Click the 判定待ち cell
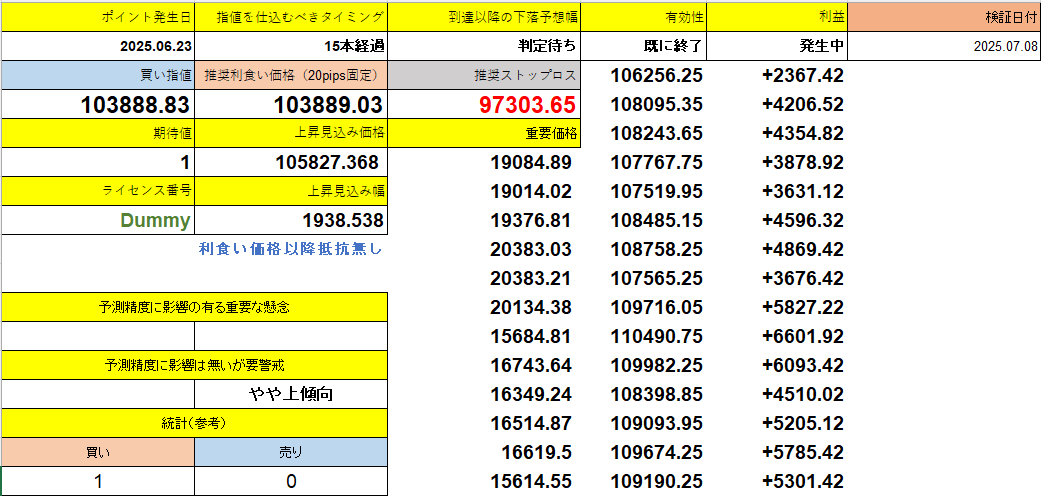This screenshot has width=1041, height=496. point(484,46)
